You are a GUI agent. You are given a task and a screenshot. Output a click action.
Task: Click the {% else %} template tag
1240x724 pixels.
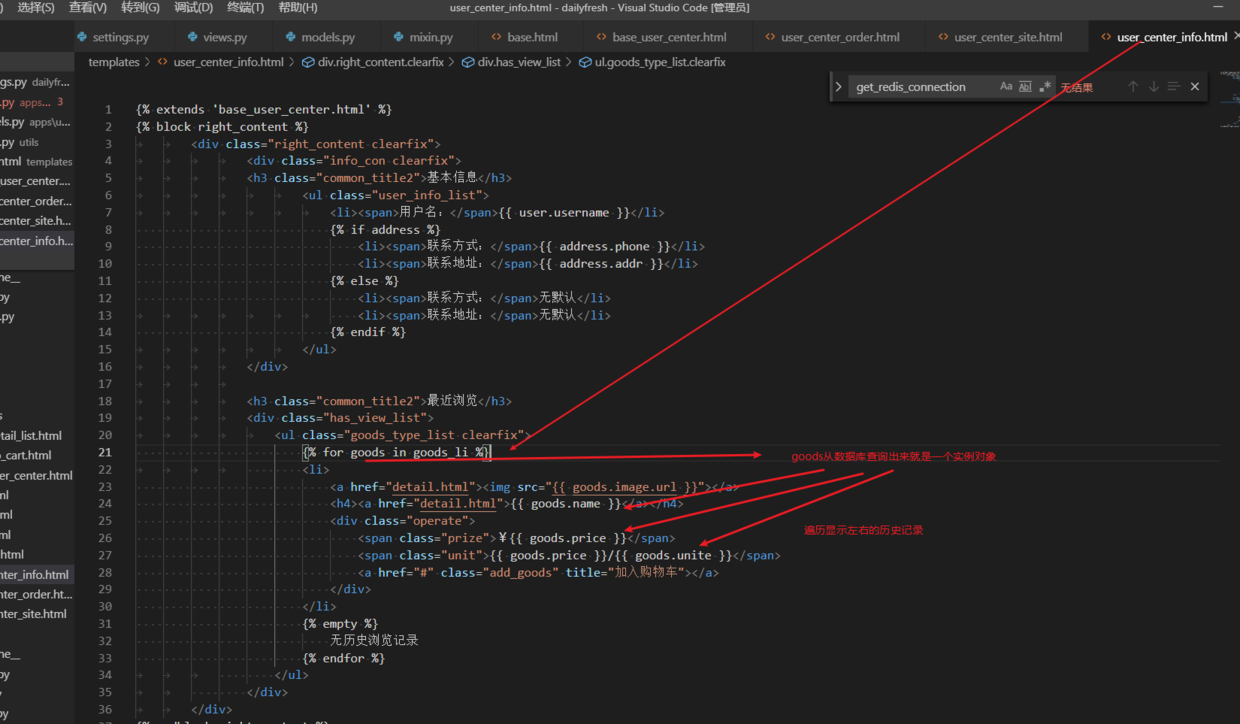coord(365,281)
